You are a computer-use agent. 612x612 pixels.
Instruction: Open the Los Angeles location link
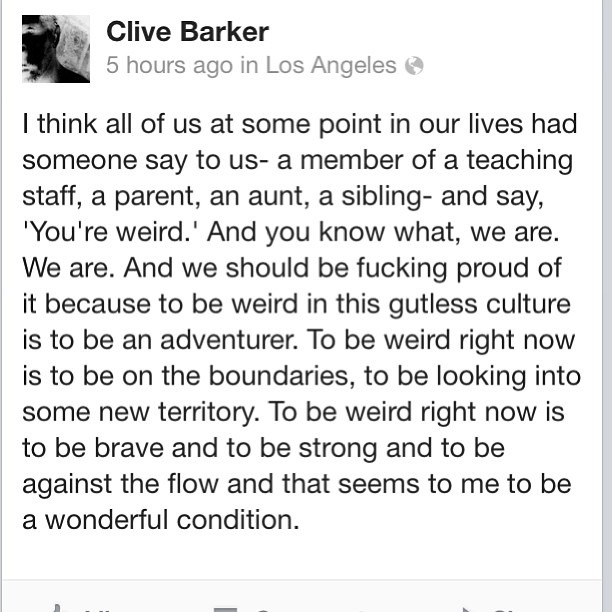pos(331,65)
